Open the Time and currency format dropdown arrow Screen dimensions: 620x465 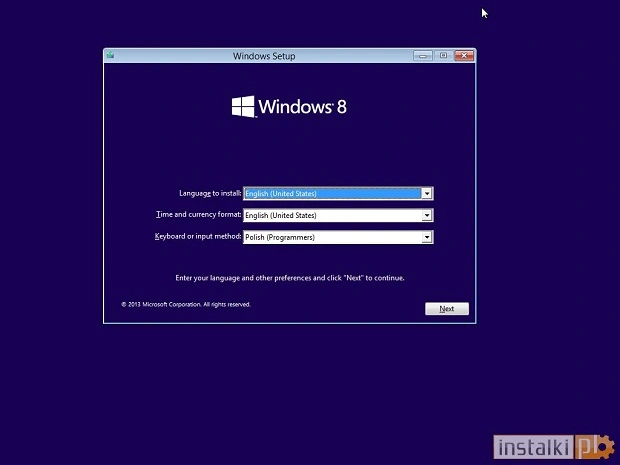coord(427,215)
